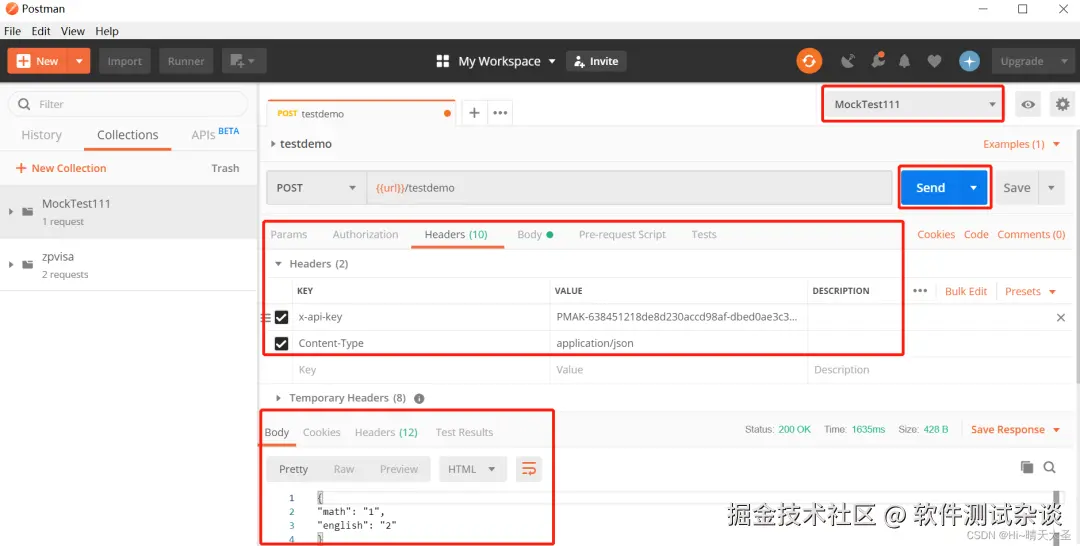The width and height of the screenshot is (1080, 546).
Task: Open the Help menu
Action: (107, 31)
